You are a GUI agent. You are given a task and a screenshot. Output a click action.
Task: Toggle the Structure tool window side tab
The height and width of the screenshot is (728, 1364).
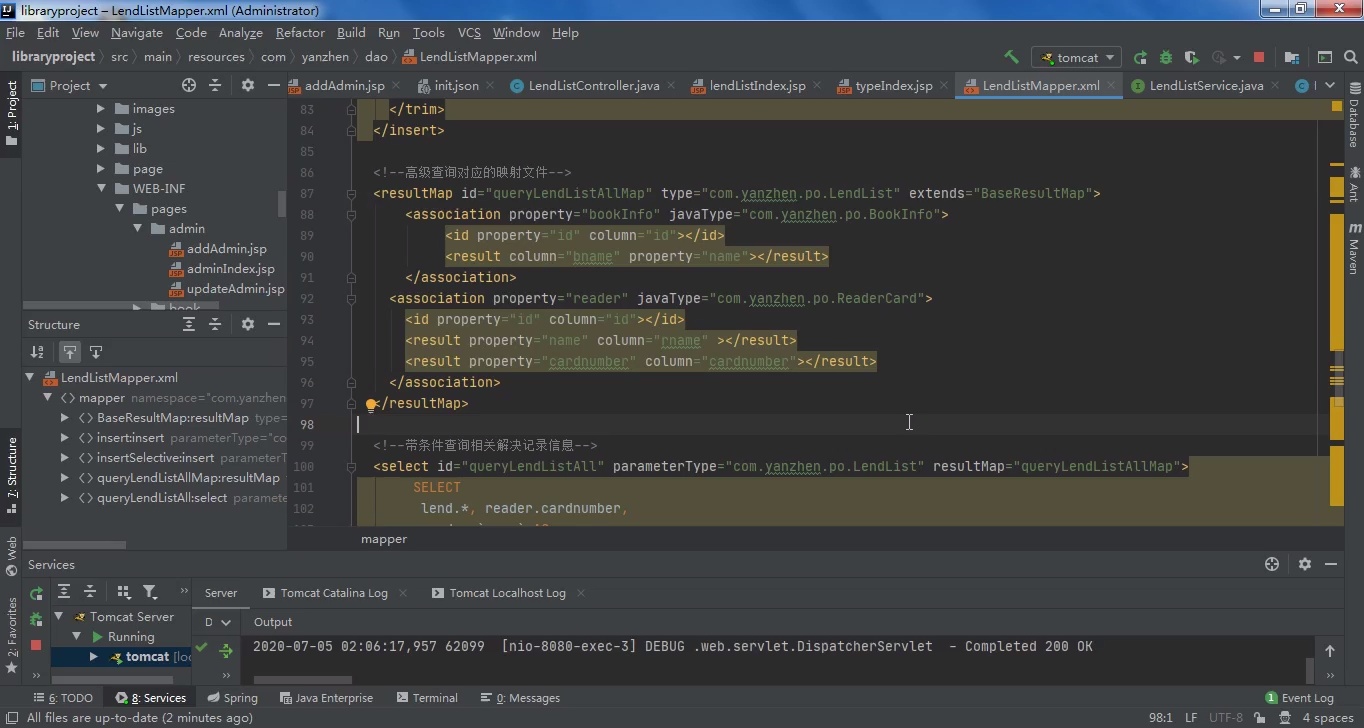pyautogui.click(x=12, y=472)
